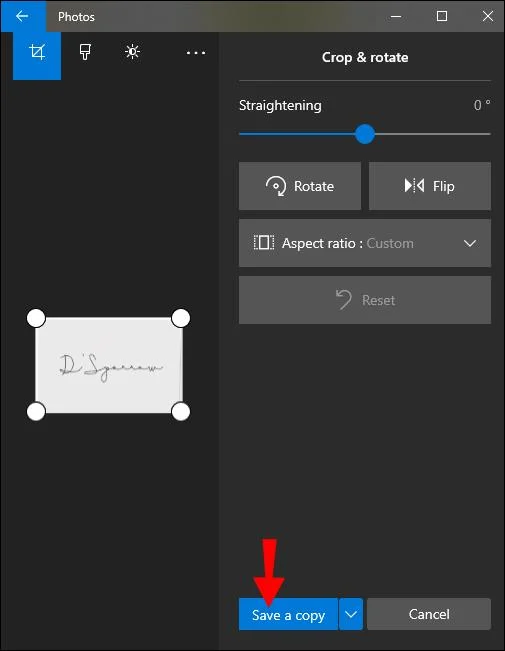
Task: Click the top-right crop handle
Action: [x=181, y=318]
